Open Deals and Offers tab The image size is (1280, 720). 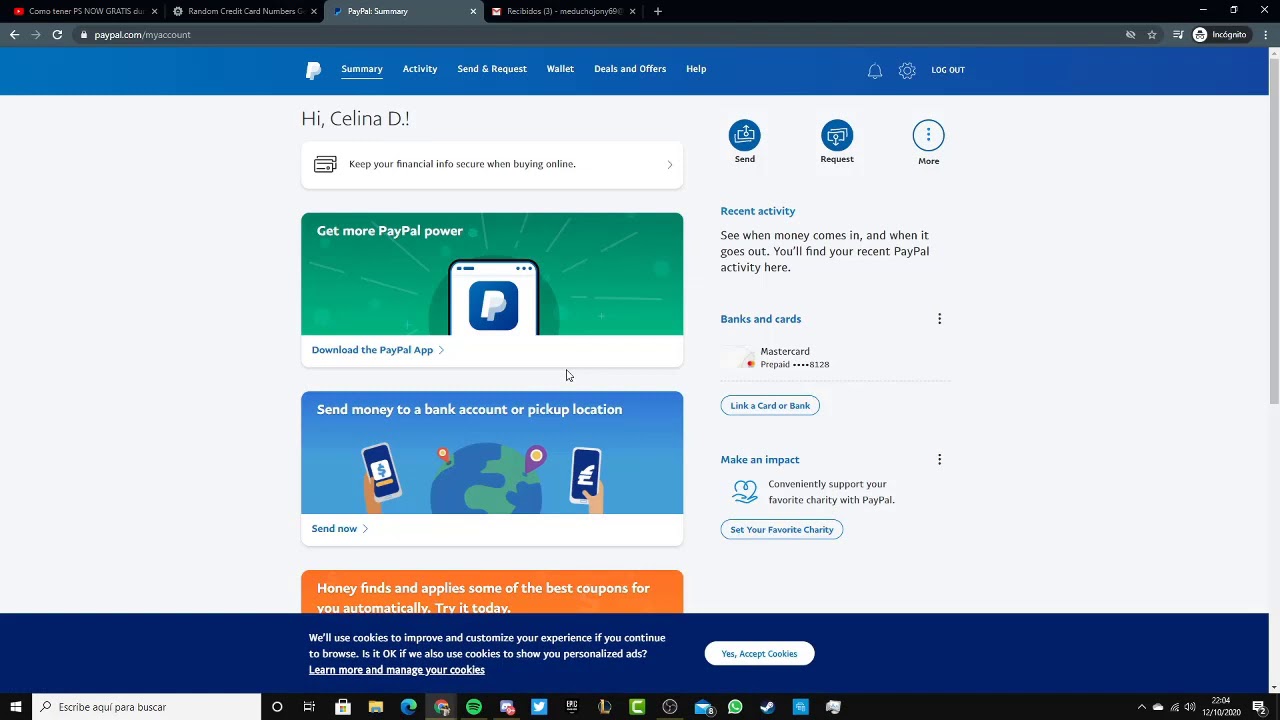[x=630, y=69]
